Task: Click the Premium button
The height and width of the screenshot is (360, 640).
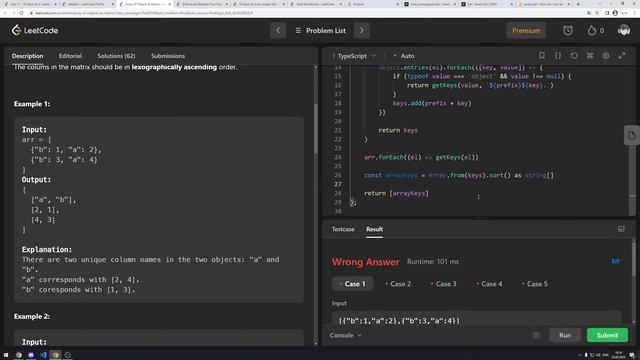Action: [526, 31]
